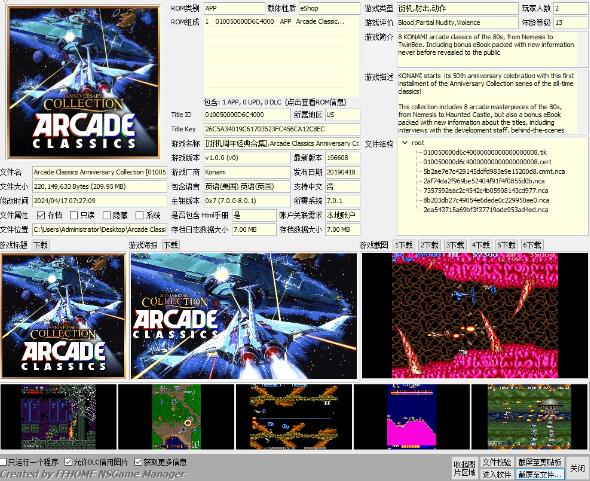The height and width of the screenshot is (481, 590).
Task: Open the orange rocky shooter screenshot thumbnail
Action: point(294,417)
